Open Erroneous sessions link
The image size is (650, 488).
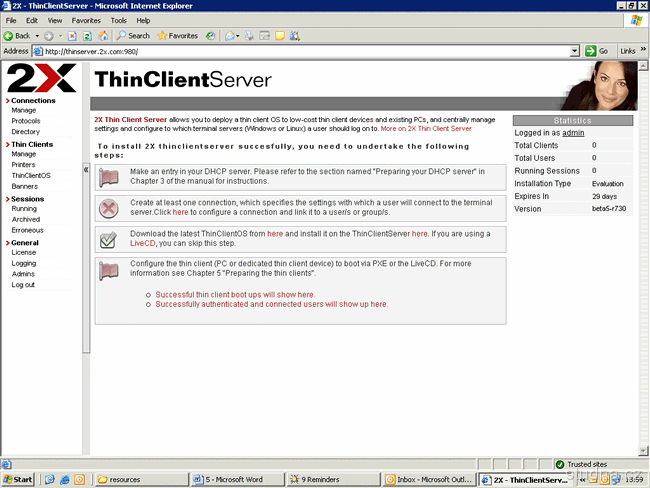(27, 231)
